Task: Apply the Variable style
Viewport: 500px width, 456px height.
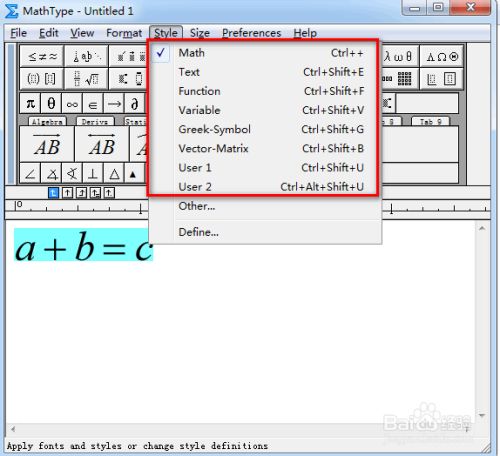Action: pyautogui.click(x=264, y=110)
